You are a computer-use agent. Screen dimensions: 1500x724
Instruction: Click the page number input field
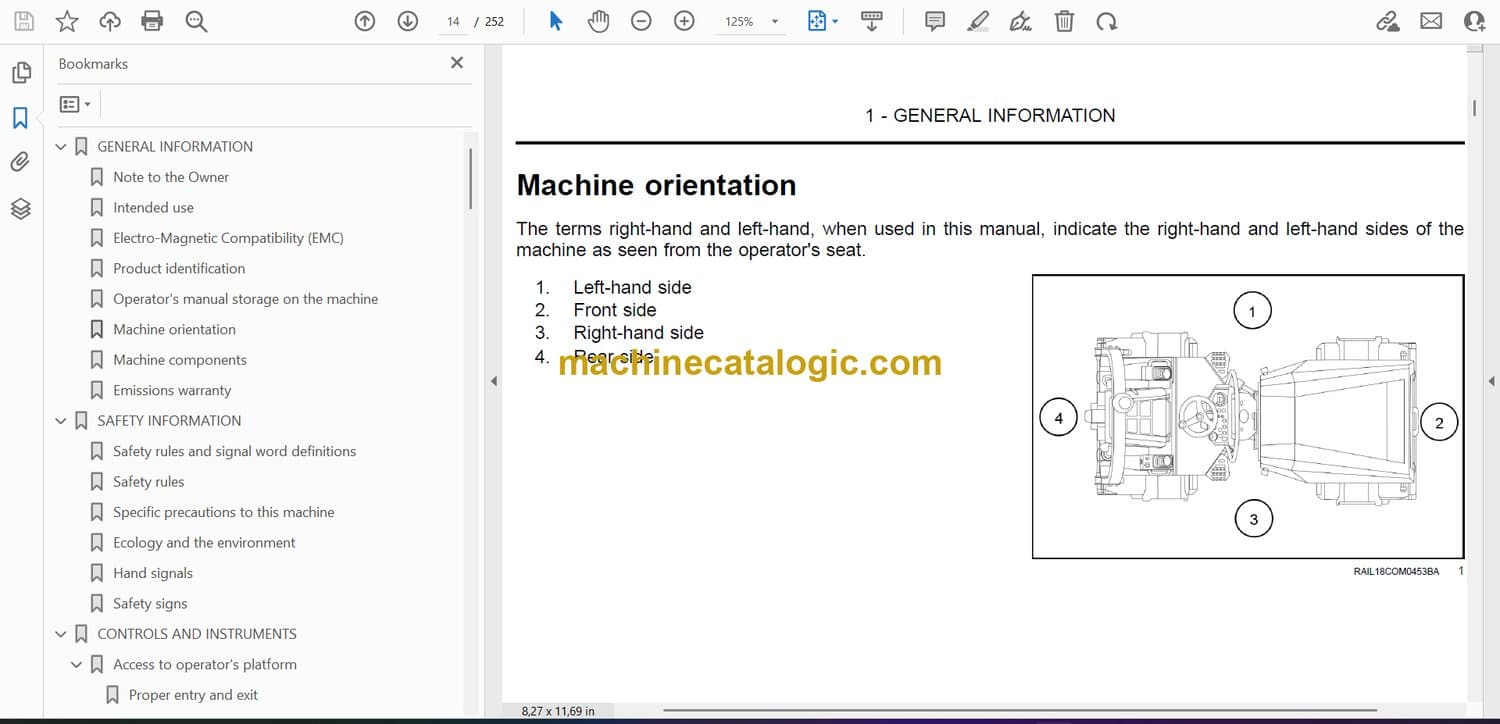pos(453,21)
